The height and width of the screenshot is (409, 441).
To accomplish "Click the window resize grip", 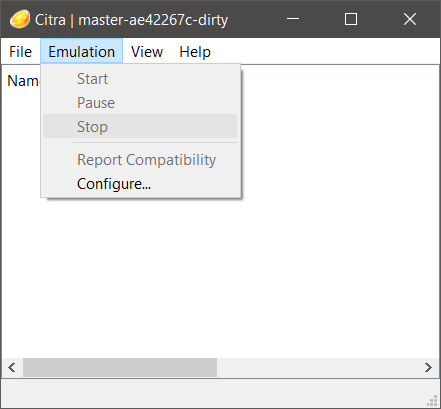I will click(432, 401).
